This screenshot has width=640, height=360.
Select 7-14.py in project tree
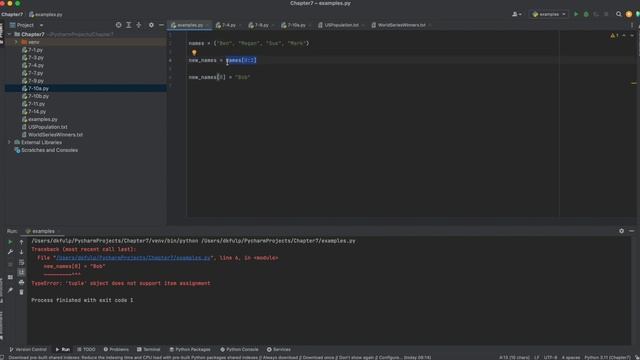(x=37, y=111)
